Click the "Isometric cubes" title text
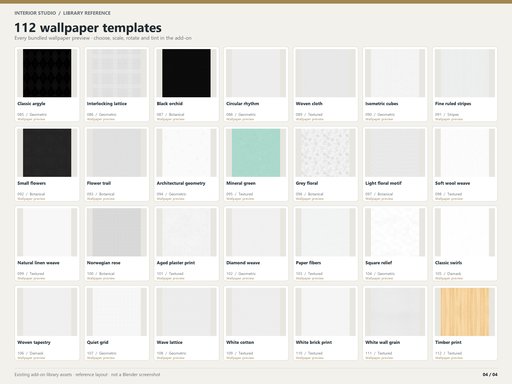 (x=382, y=104)
